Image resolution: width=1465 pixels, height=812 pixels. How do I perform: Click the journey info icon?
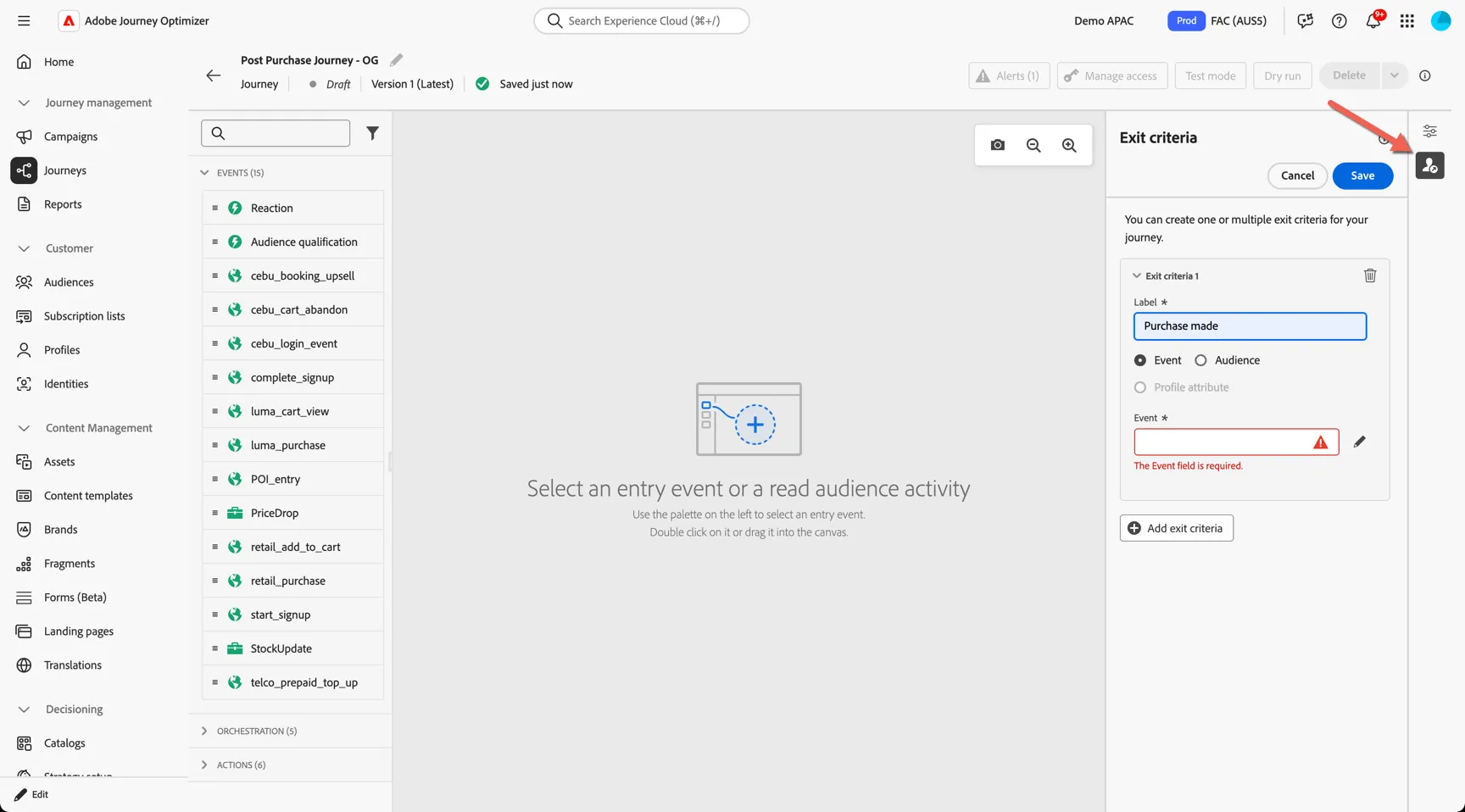pos(1425,75)
